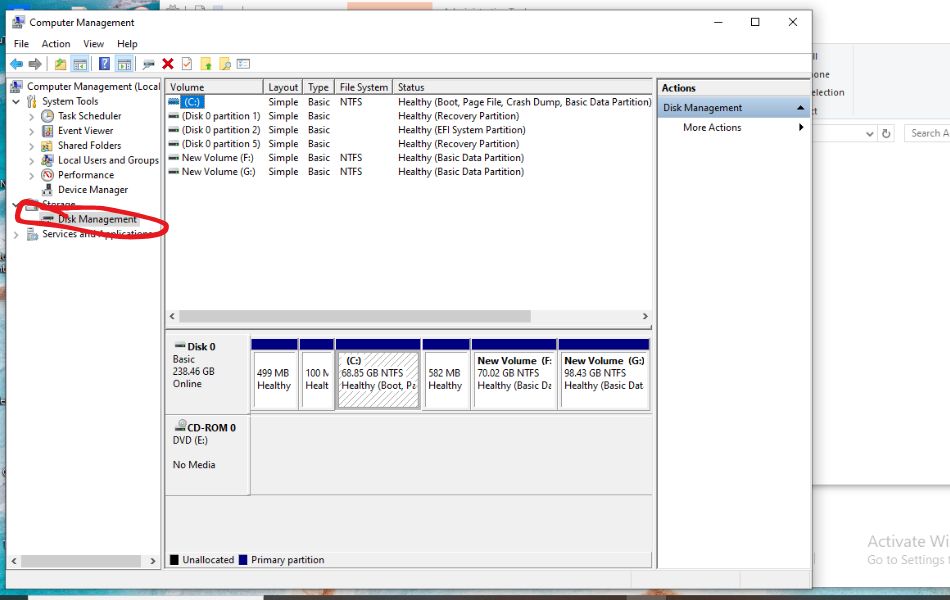950x600 pixels.
Task: Click Search field in background window
Action: click(927, 133)
